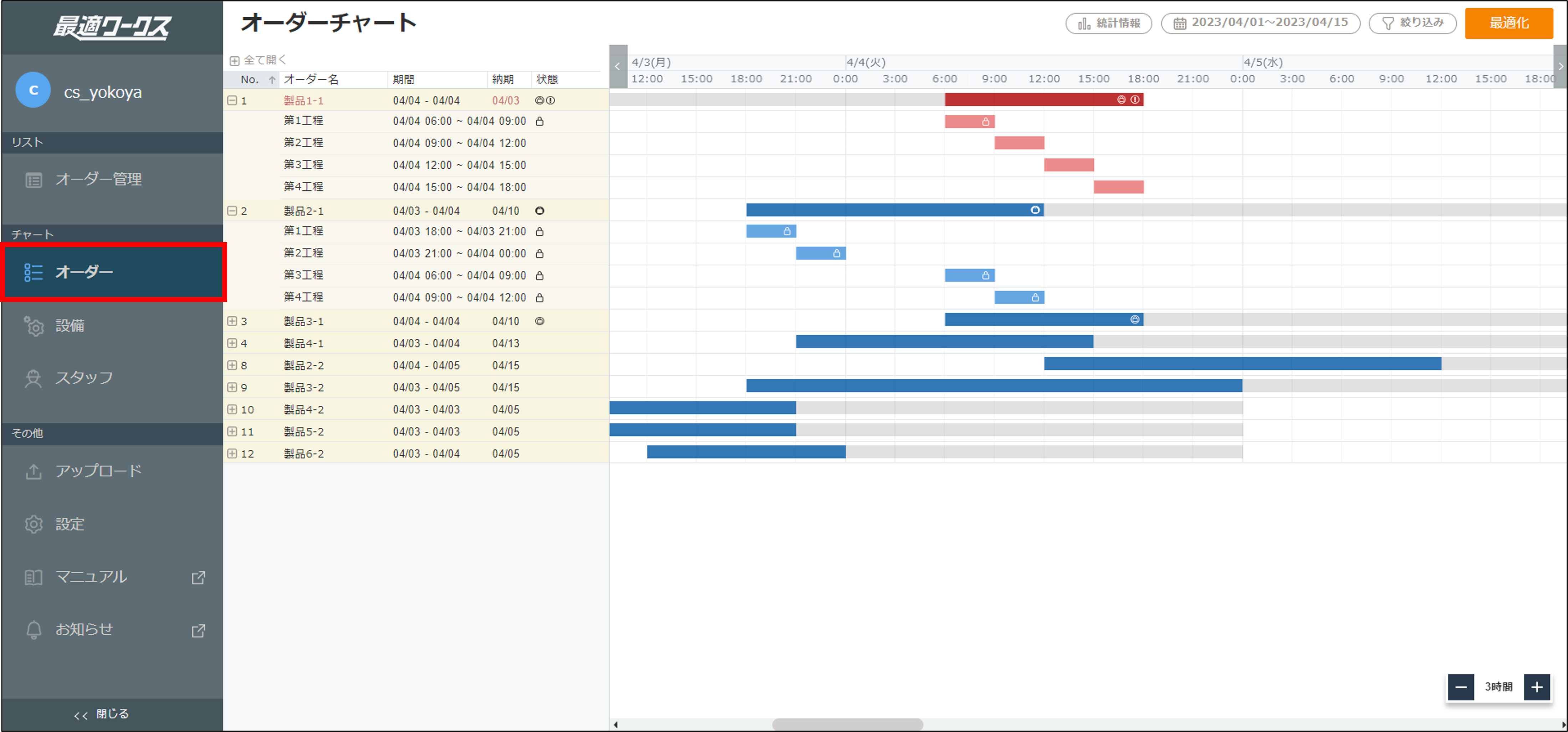Open the スタッフ chart view
The image size is (1568, 732).
113,378
